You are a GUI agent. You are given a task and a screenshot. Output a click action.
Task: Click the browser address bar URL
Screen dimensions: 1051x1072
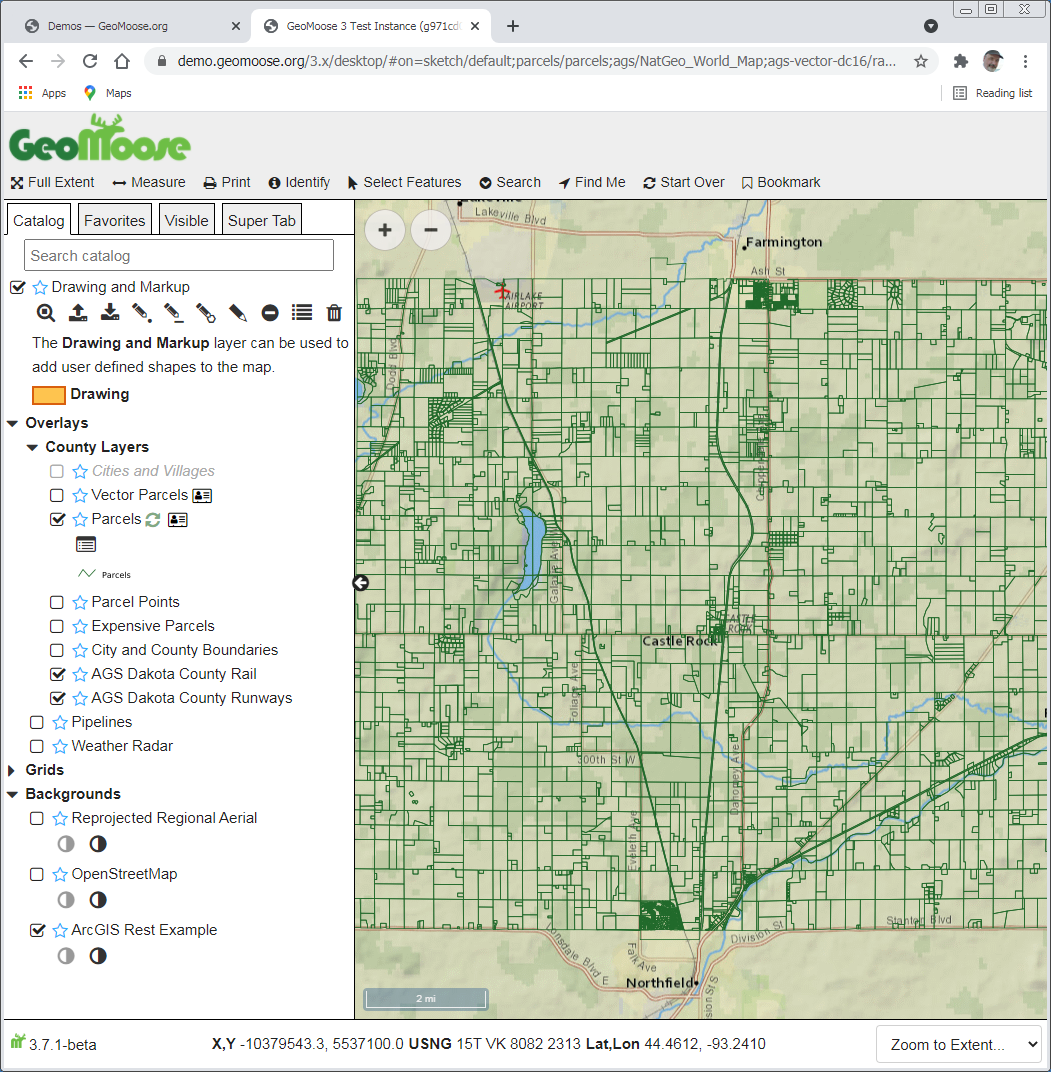coord(536,61)
